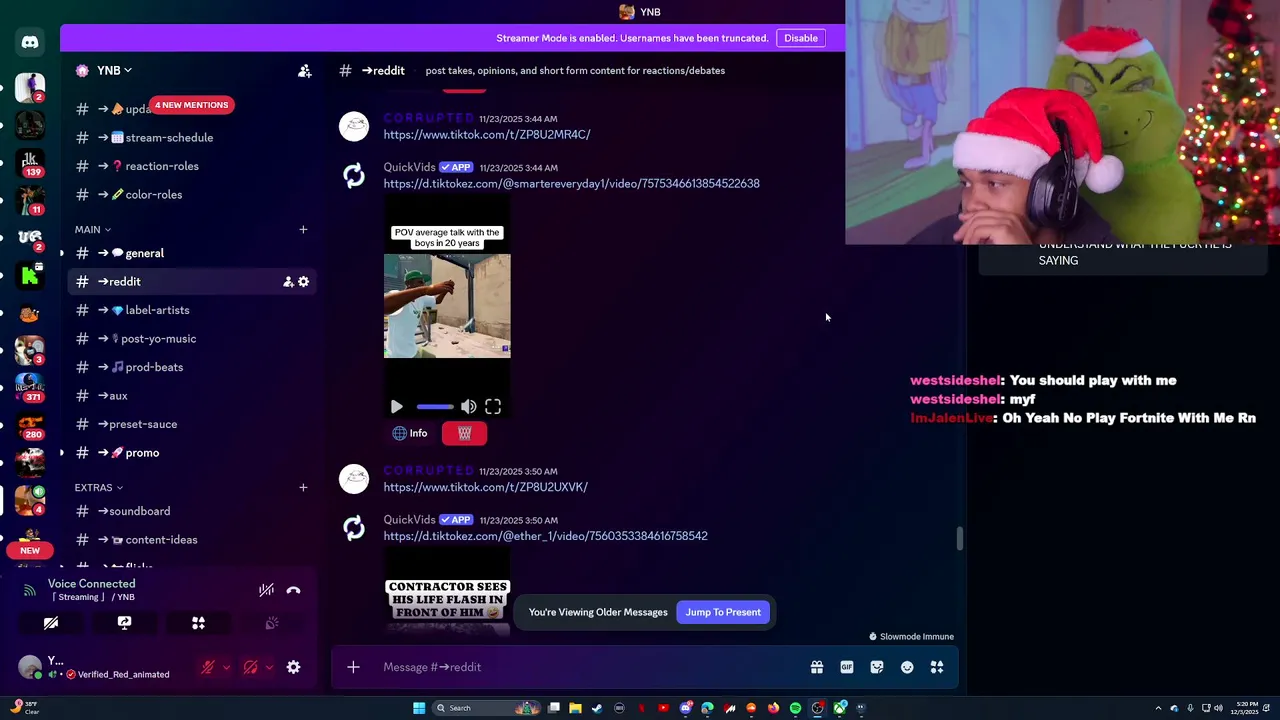
Task: Click the plus attach button in message bar
Action: point(353,667)
